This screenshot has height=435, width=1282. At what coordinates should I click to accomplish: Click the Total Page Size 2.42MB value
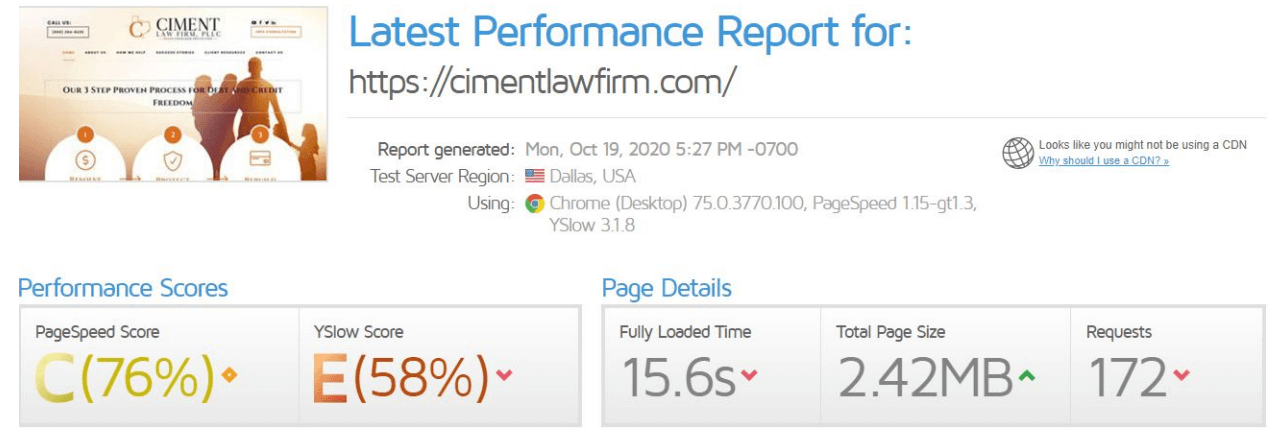point(925,376)
